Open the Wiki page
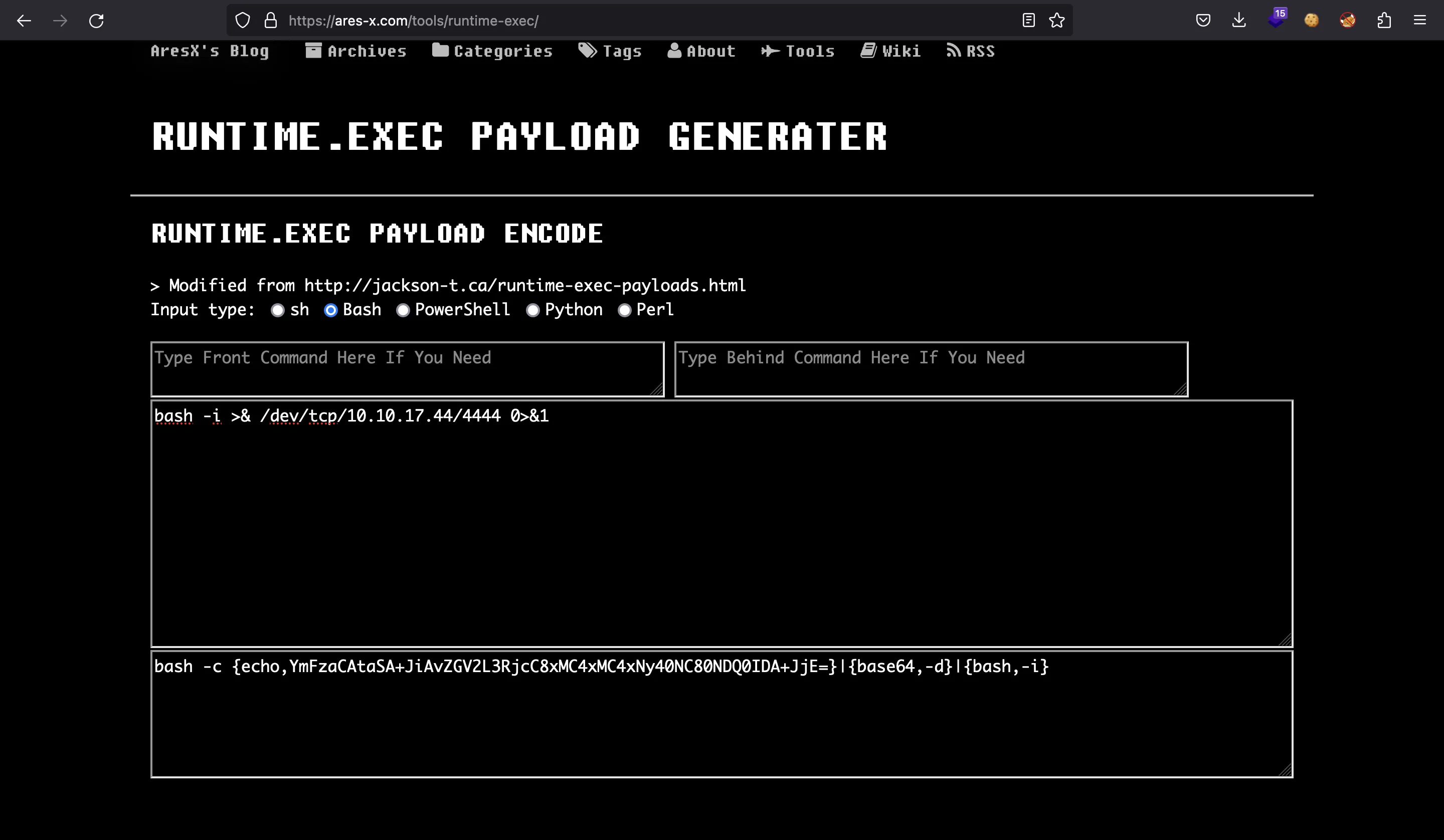 click(890, 51)
